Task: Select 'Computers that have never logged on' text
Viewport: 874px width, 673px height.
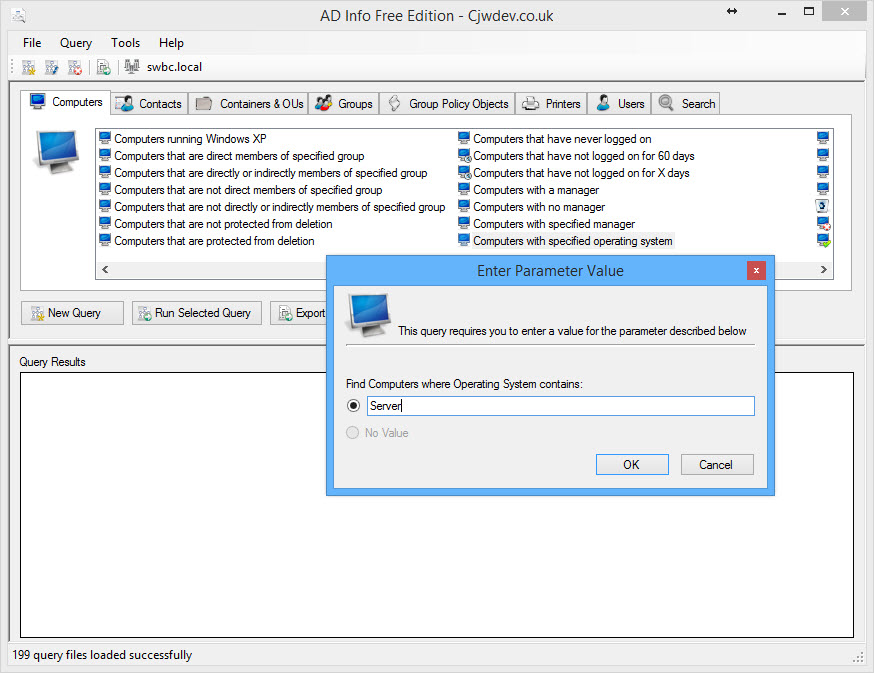Action: 562,138
